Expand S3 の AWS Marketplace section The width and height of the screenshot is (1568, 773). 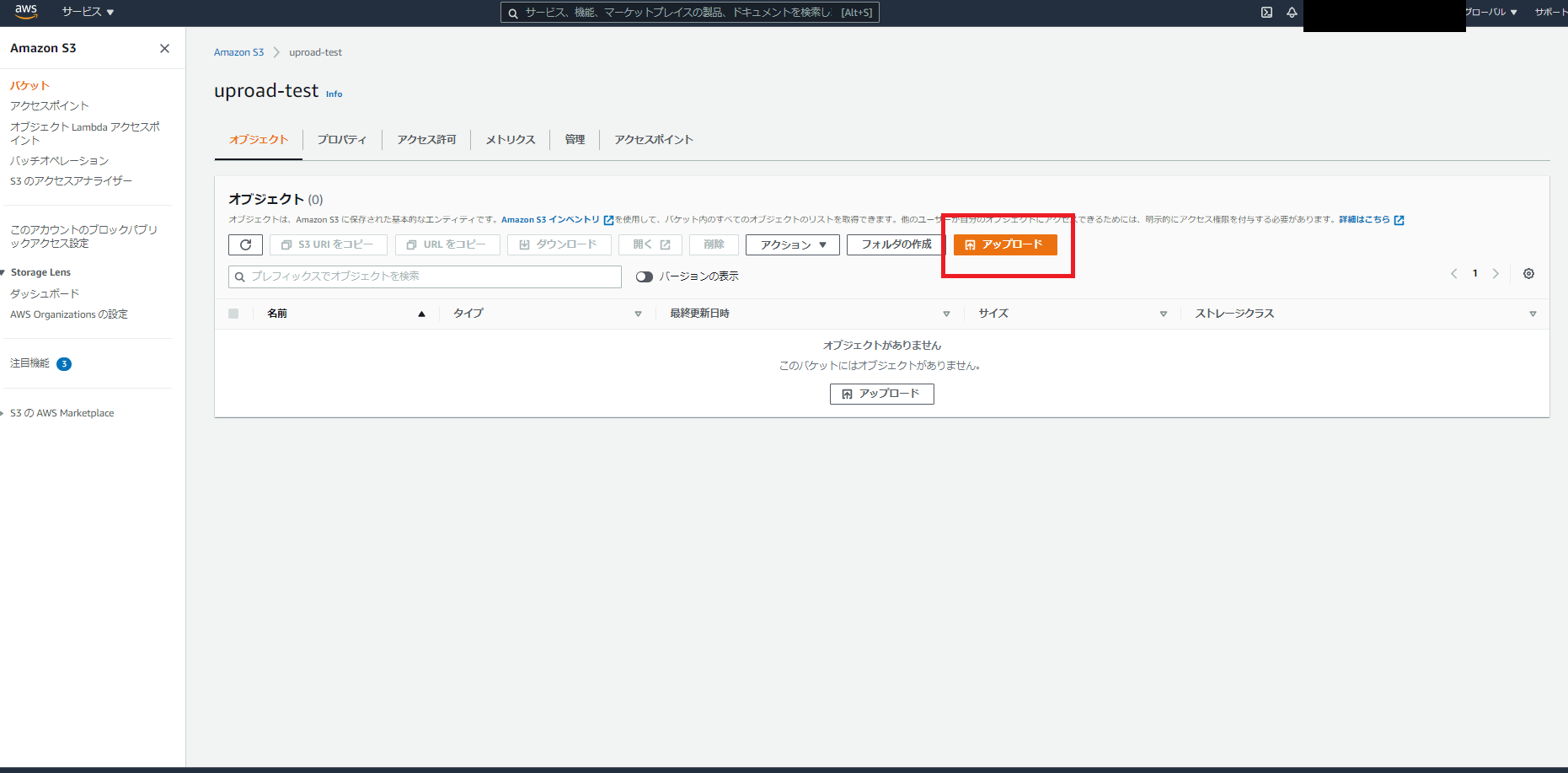3,413
